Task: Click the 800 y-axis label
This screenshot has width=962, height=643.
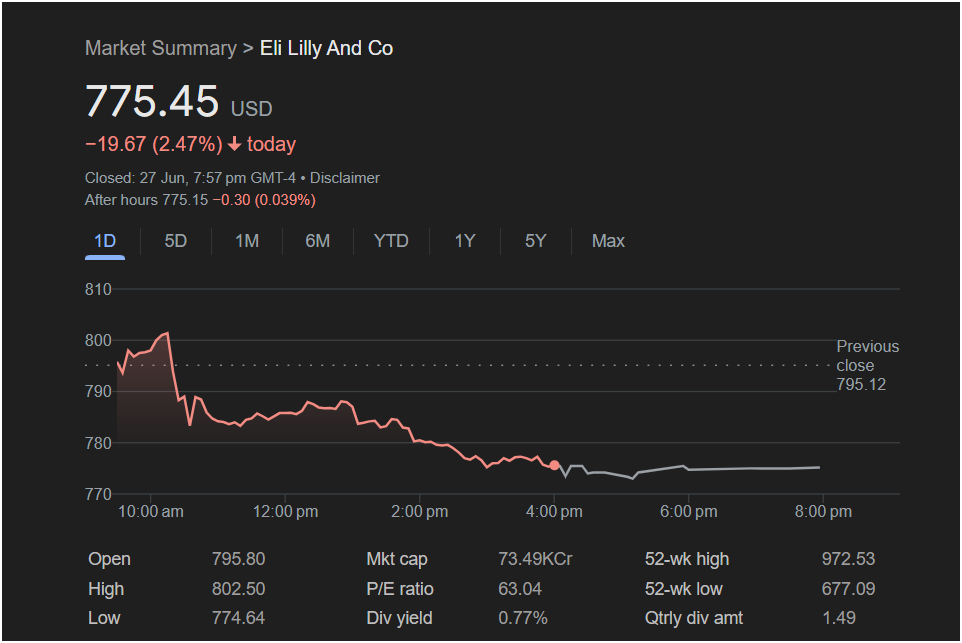Action: pos(98,341)
